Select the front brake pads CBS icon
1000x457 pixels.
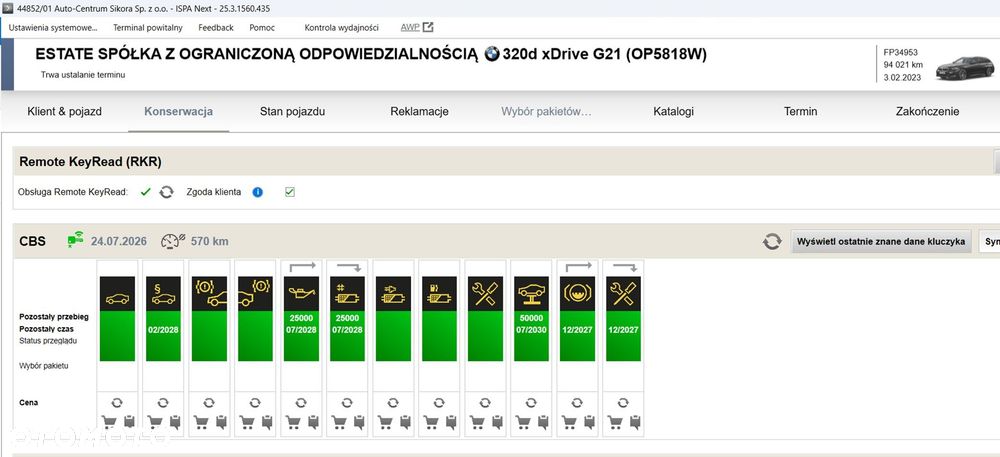coord(209,294)
